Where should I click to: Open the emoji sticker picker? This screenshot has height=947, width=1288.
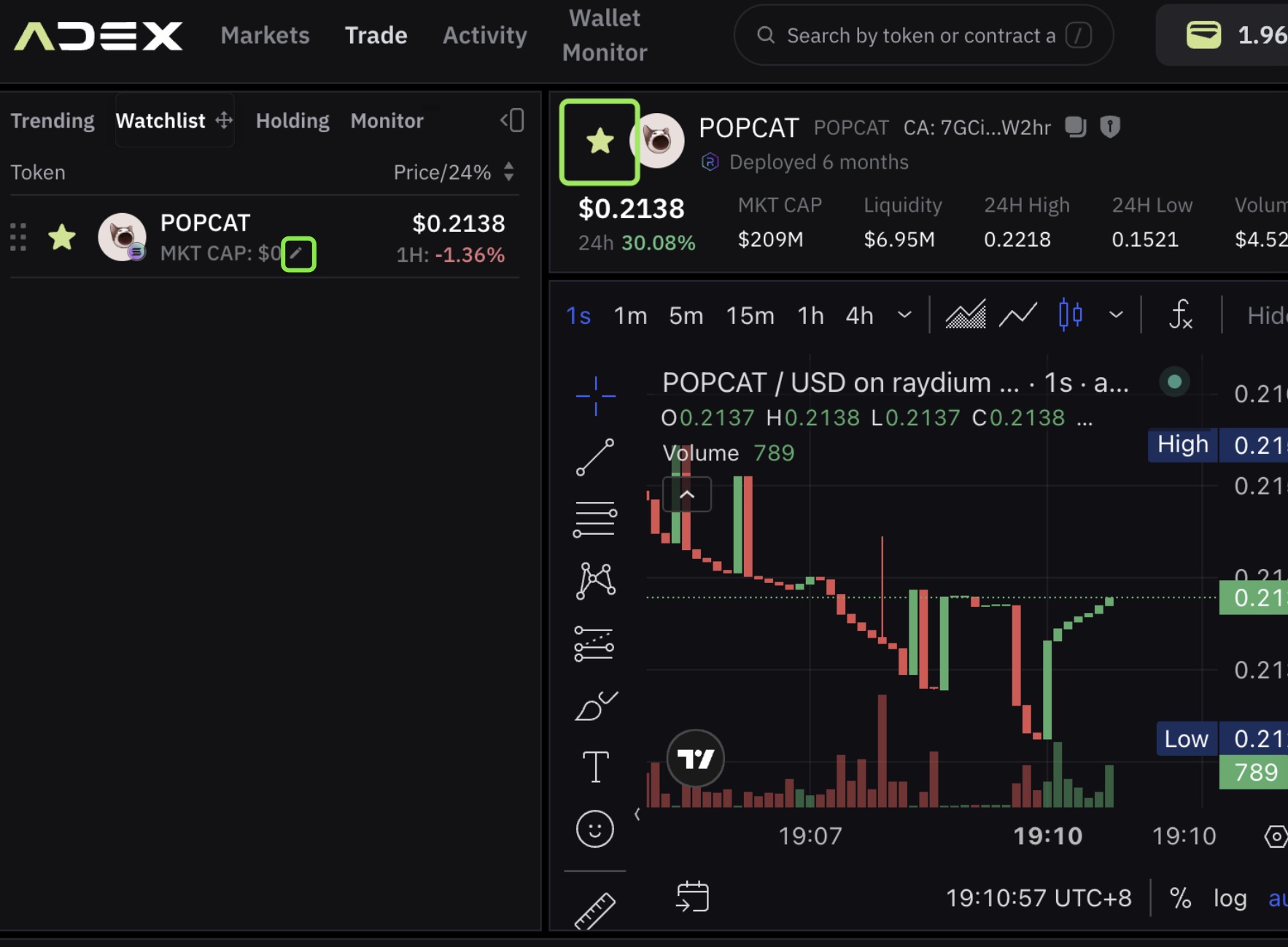click(x=595, y=829)
